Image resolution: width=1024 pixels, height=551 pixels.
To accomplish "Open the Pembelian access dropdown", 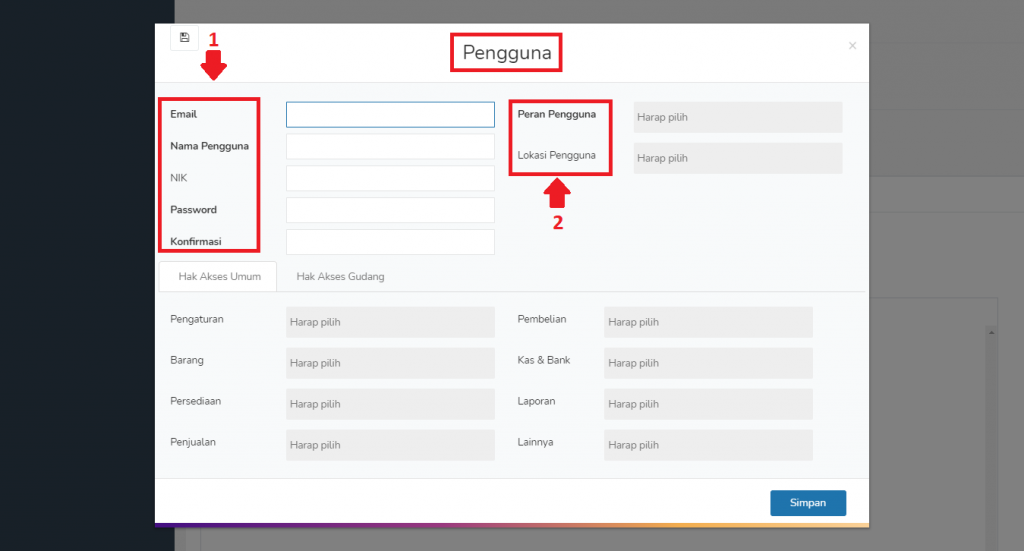I will [x=708, y=322].
